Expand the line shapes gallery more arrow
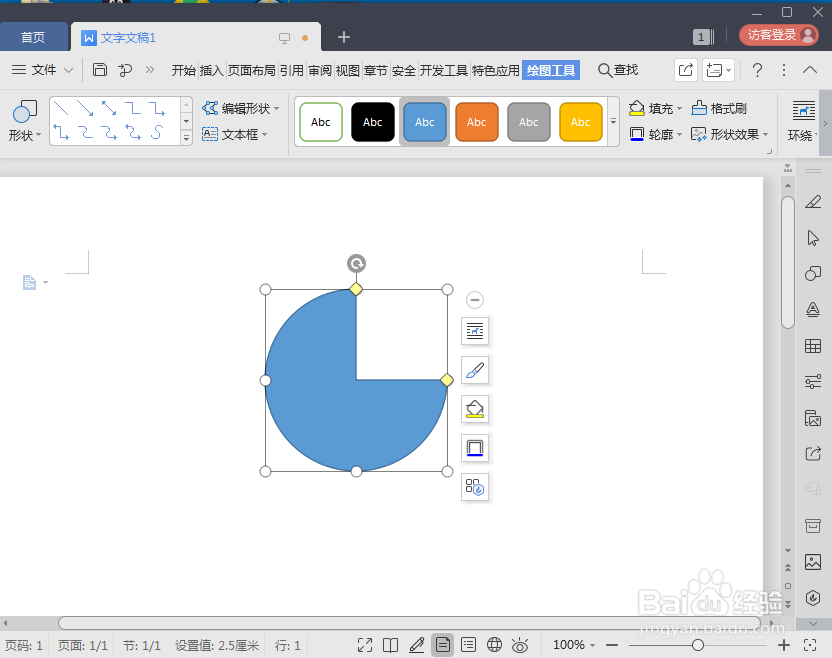Screen dimensions: 832x658 (186, 138)
